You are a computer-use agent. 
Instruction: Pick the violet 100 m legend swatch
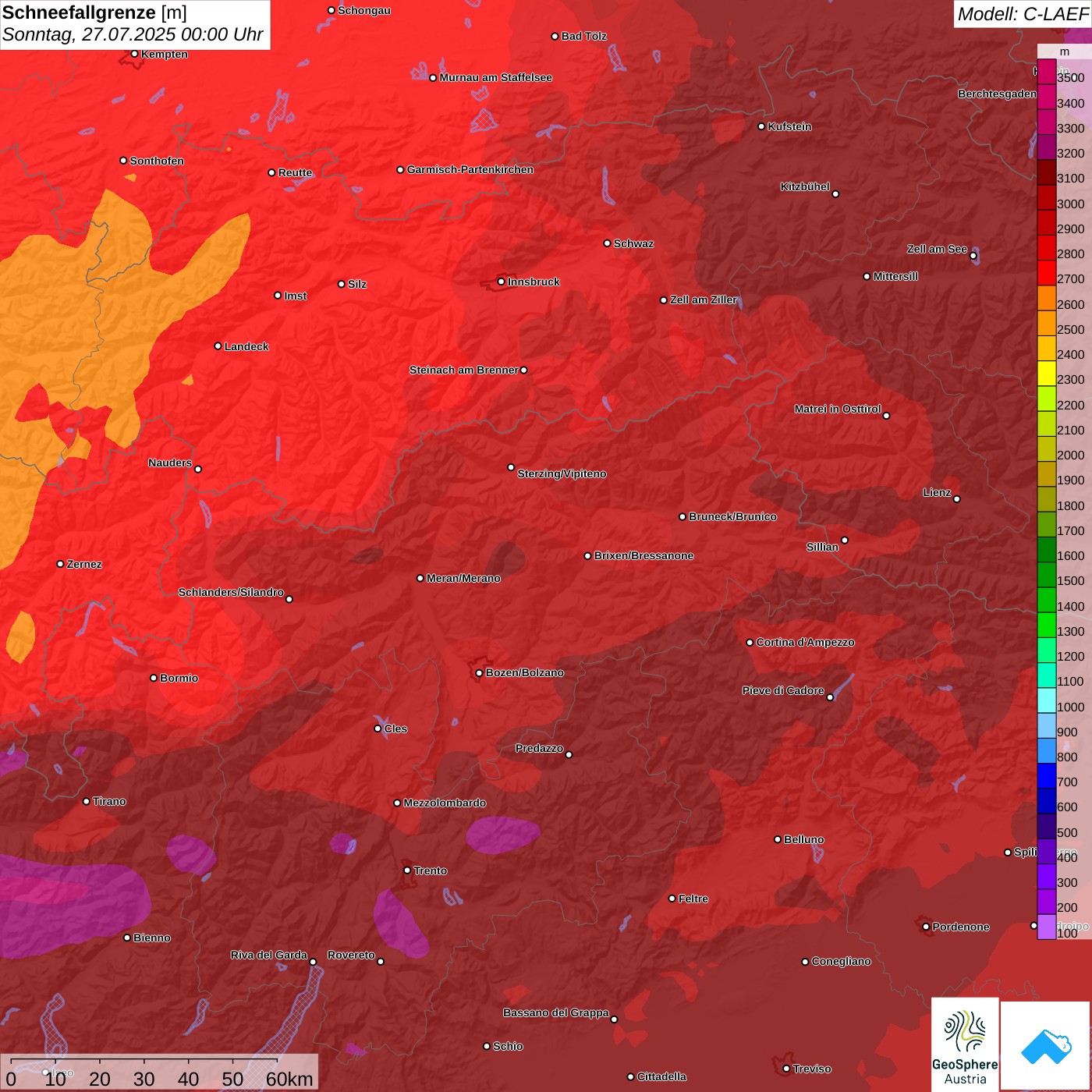[1046, 927]
